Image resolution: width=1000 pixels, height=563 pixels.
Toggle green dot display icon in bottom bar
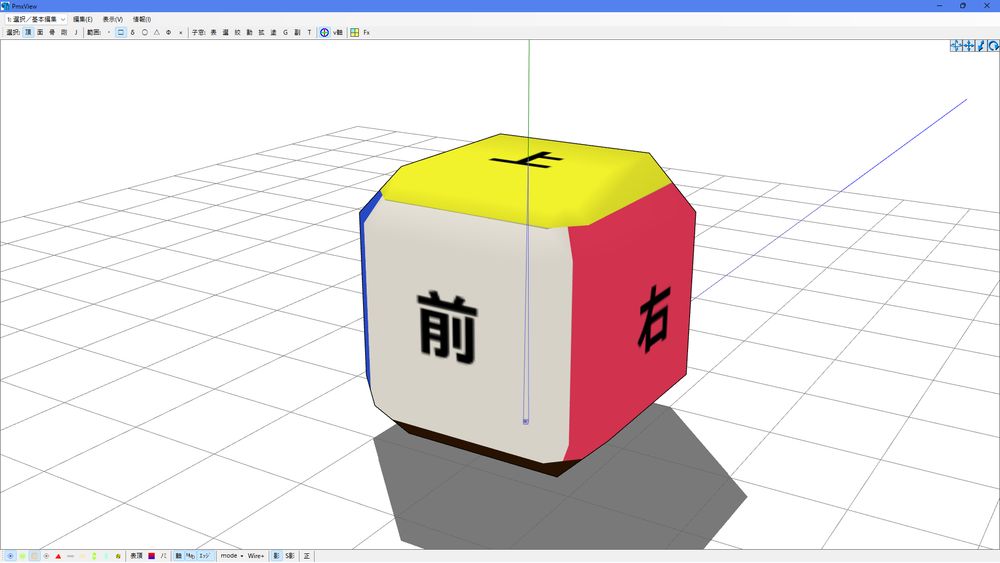[22, 556]
